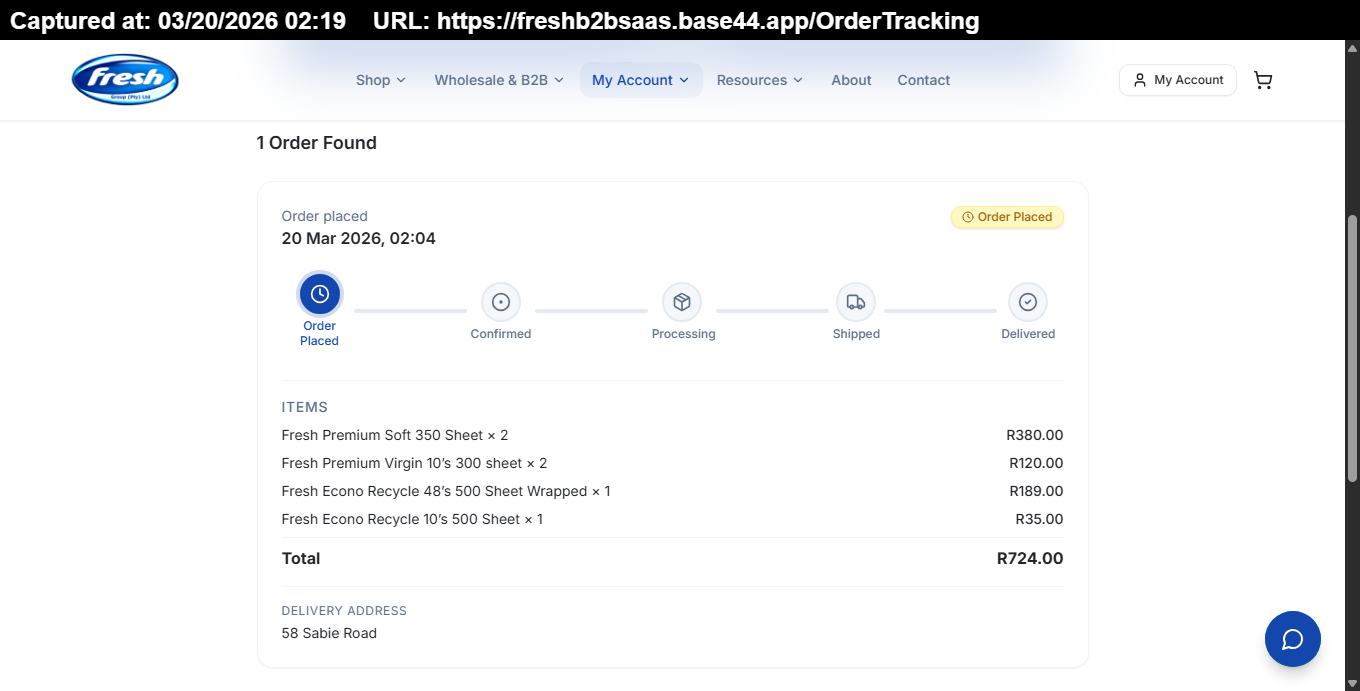Expand the Resources dropdown menu
The height and width of the screenshot is (691, 1360).
tap(760, 80)
